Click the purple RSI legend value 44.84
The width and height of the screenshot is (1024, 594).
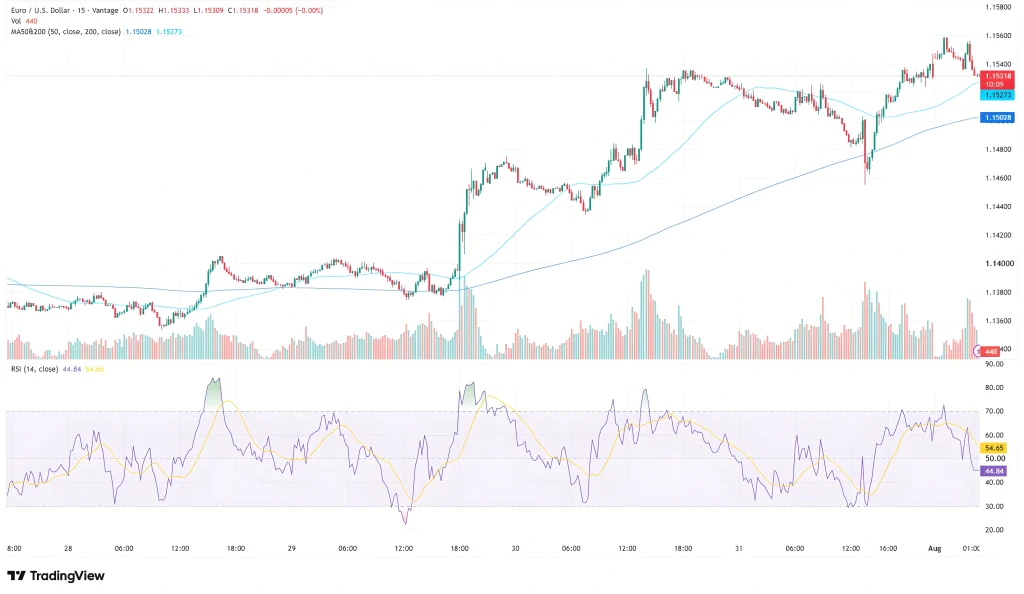tap(72, 369)
